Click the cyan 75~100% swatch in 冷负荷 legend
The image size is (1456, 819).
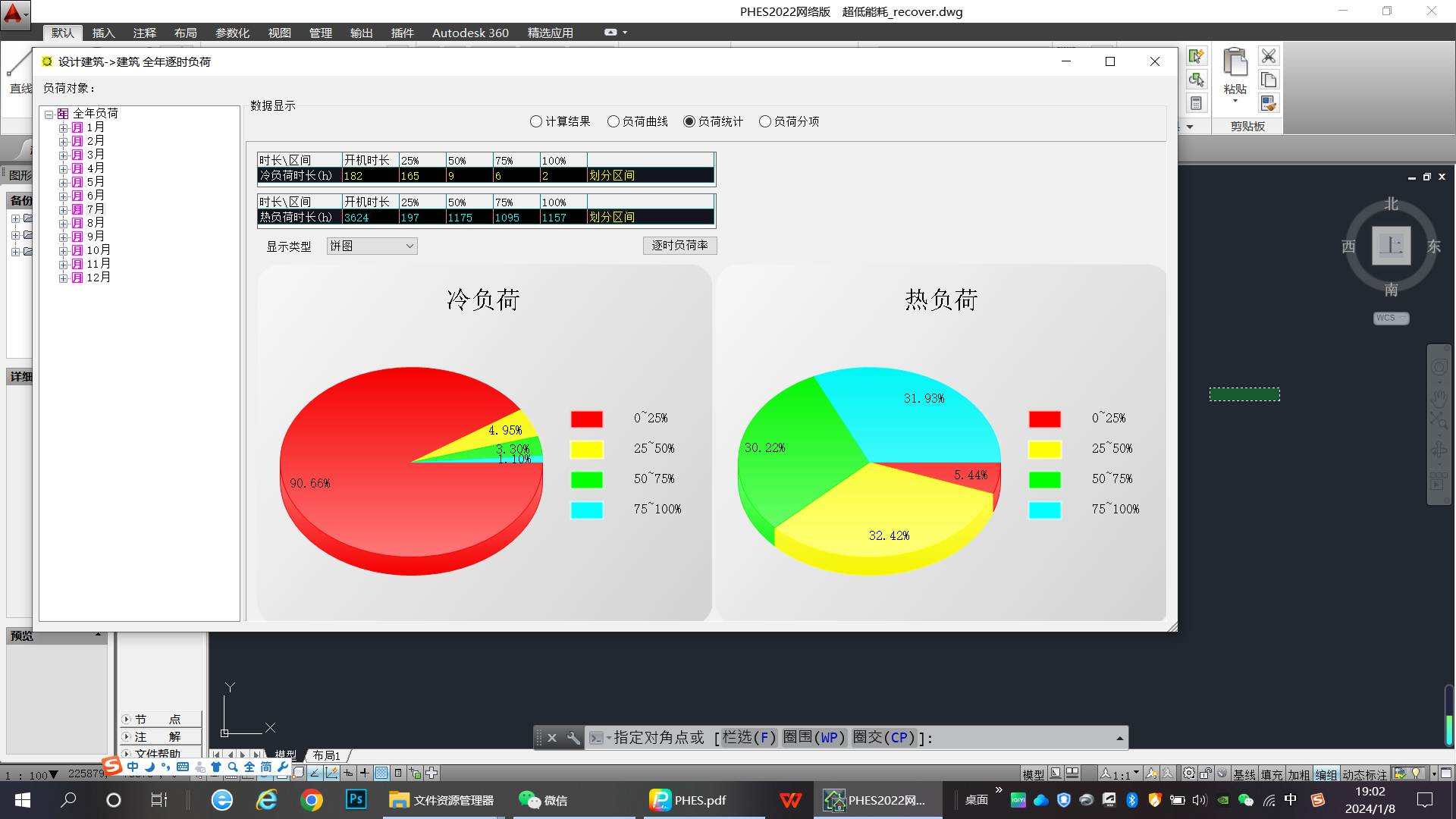coord(586,510)
